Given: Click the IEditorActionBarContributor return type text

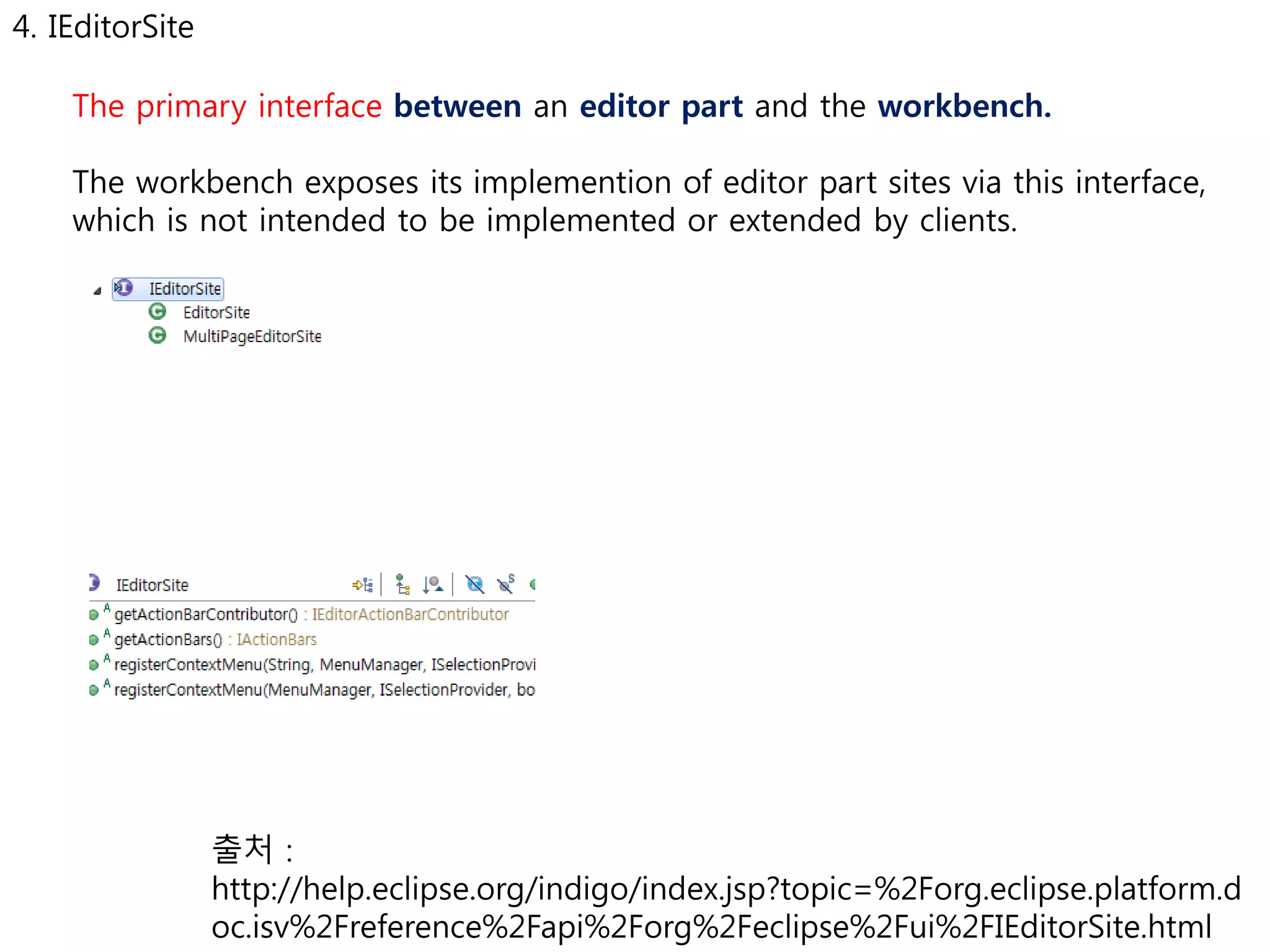Looking at the screenshot, I should 410,614.
